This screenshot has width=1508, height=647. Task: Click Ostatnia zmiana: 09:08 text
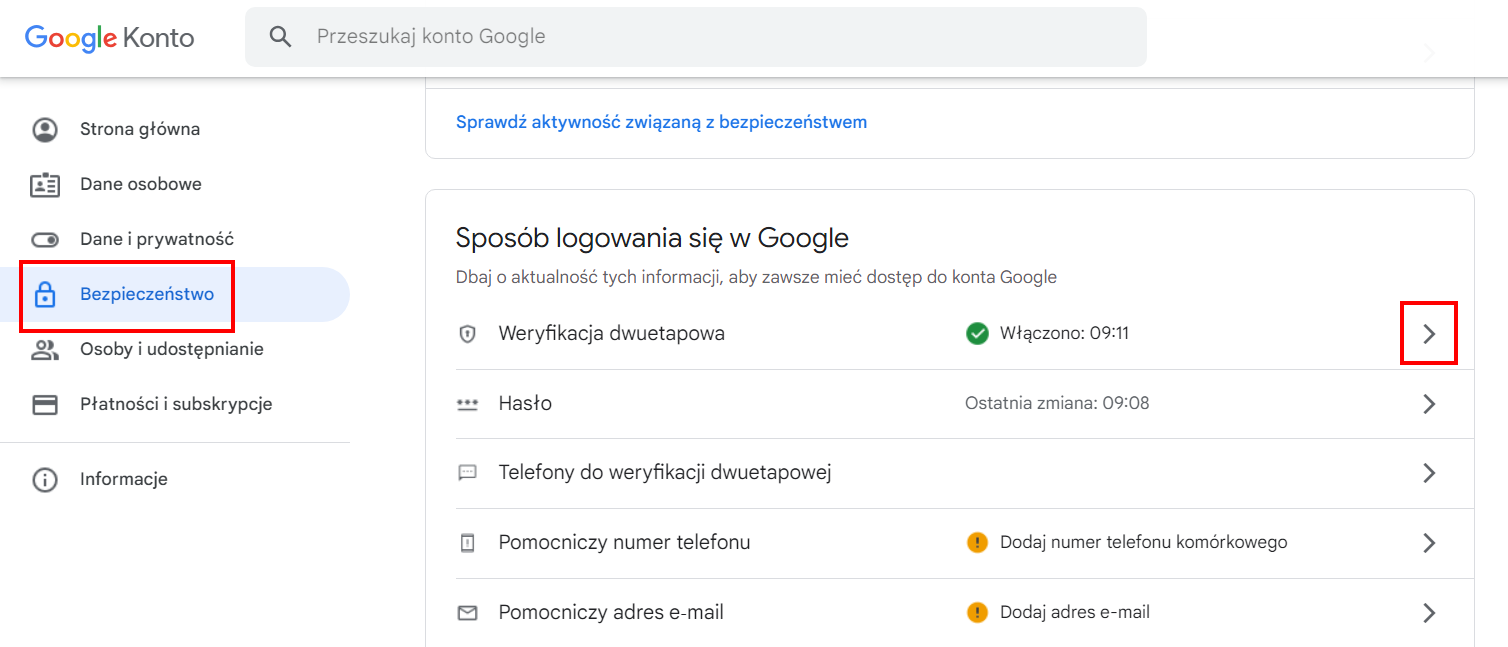(1057, 403)
